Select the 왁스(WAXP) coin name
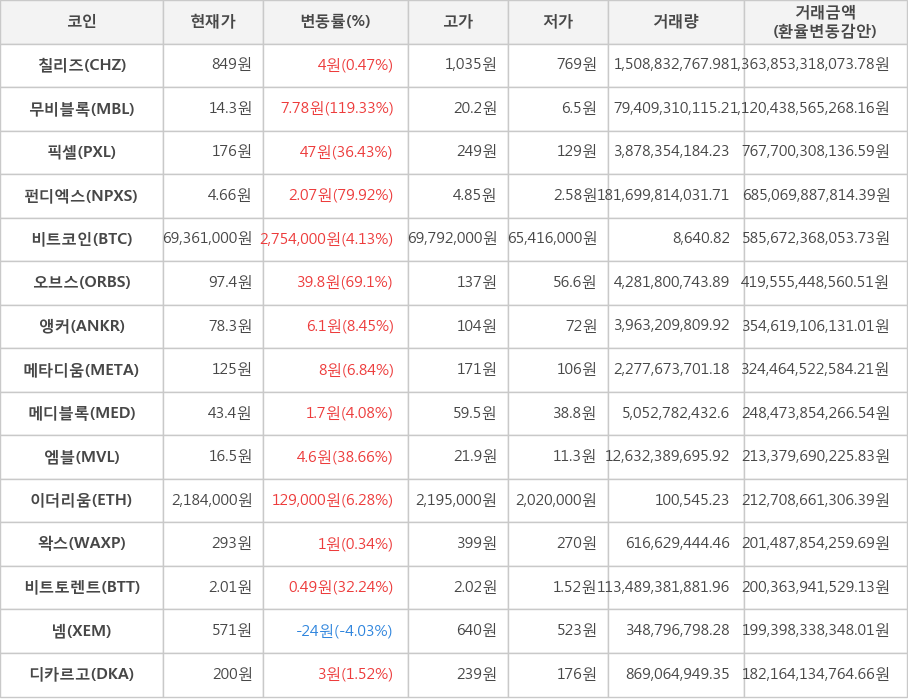 coord(82,543)
